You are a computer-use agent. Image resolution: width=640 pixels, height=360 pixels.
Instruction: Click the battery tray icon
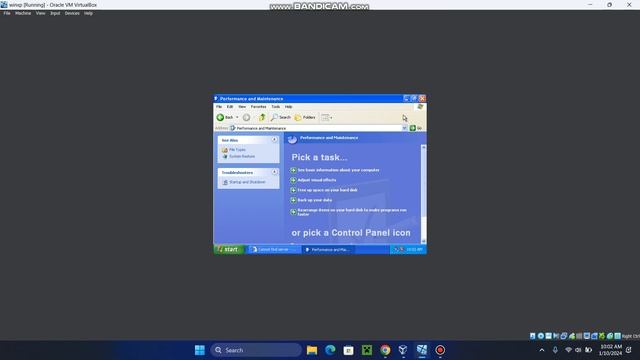coord(588,350)
